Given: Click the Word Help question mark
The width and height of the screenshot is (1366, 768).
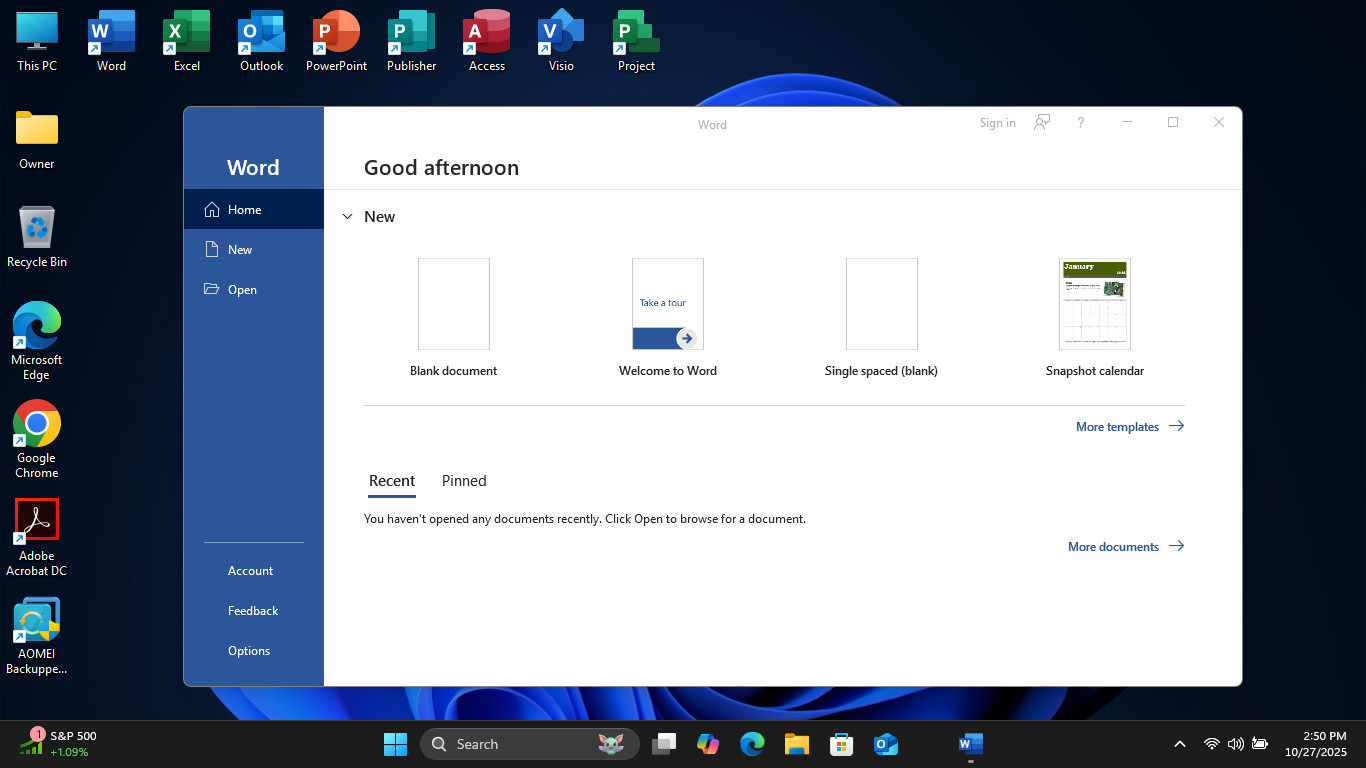Looking at the screenshot, I should (1080, 122).
